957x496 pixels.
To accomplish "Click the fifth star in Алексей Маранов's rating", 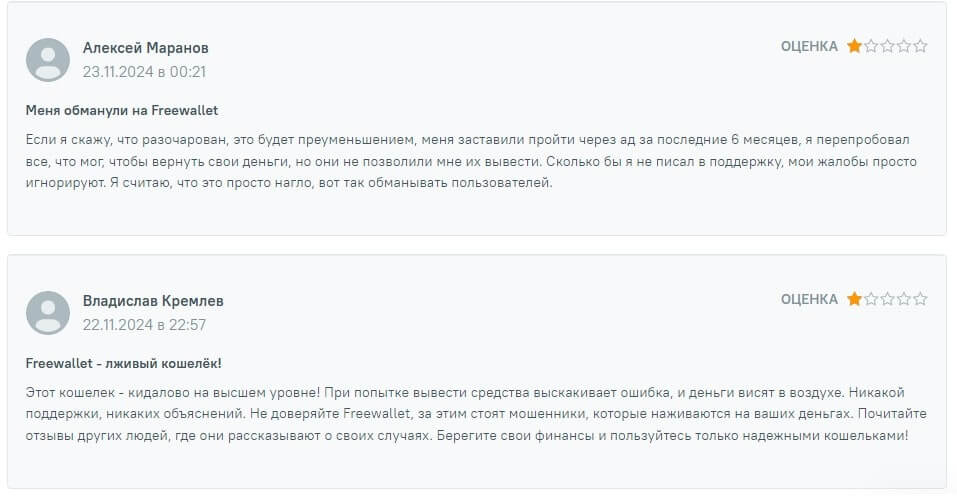I will point(920,46).
